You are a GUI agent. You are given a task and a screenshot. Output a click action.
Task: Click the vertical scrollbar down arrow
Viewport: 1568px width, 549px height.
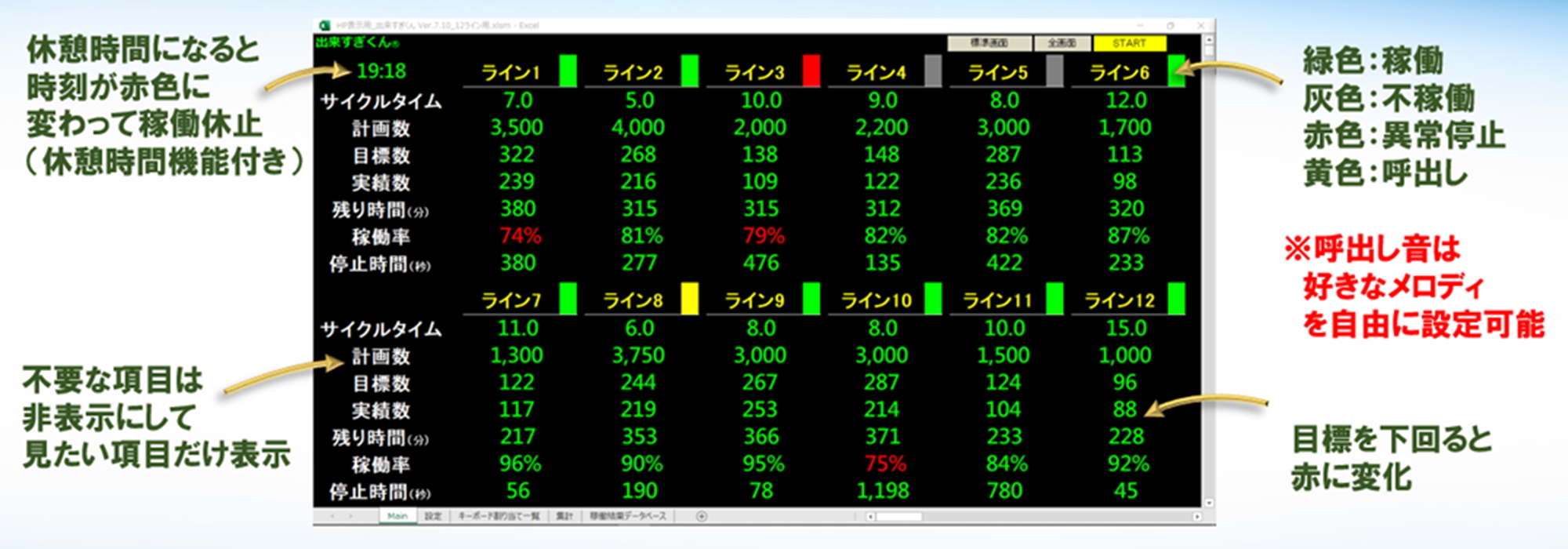(1208, 503)
